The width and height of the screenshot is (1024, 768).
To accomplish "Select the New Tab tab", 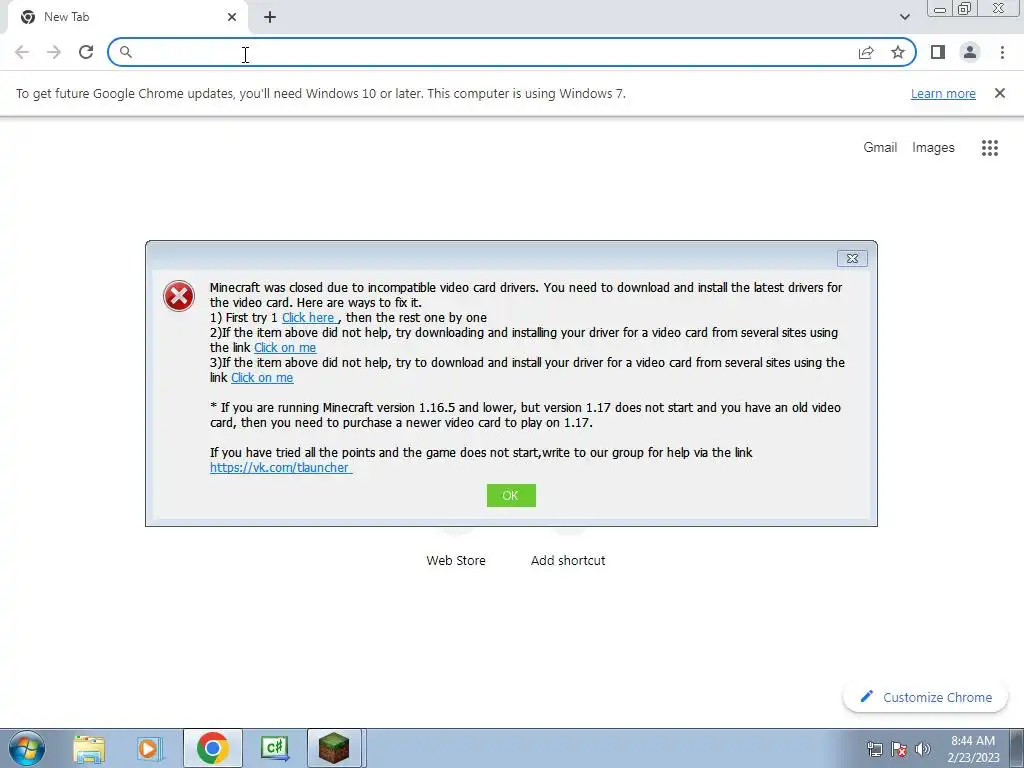I will [x=127, y=18].
